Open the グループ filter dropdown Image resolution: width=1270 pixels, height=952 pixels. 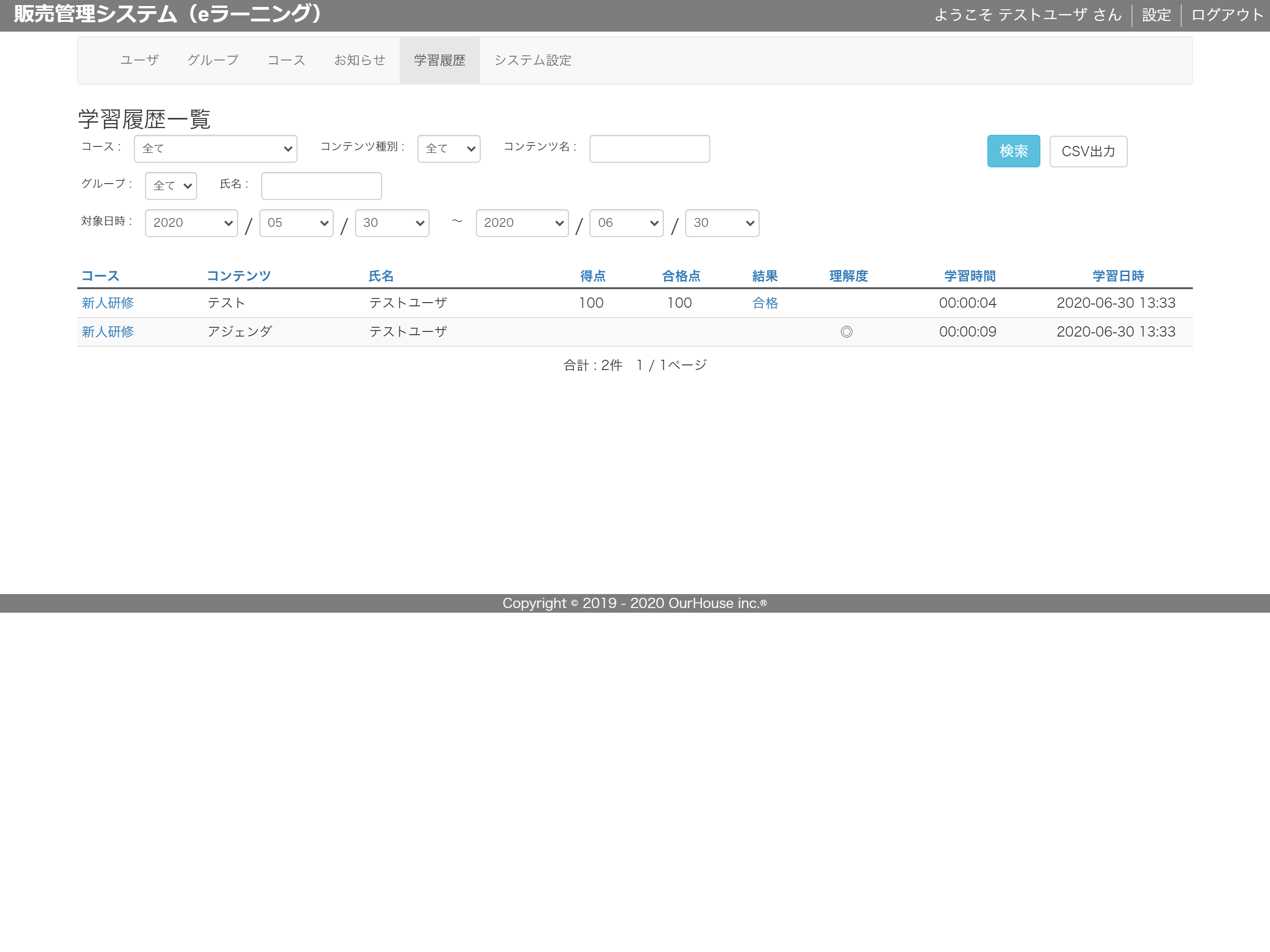coord(171,186)
